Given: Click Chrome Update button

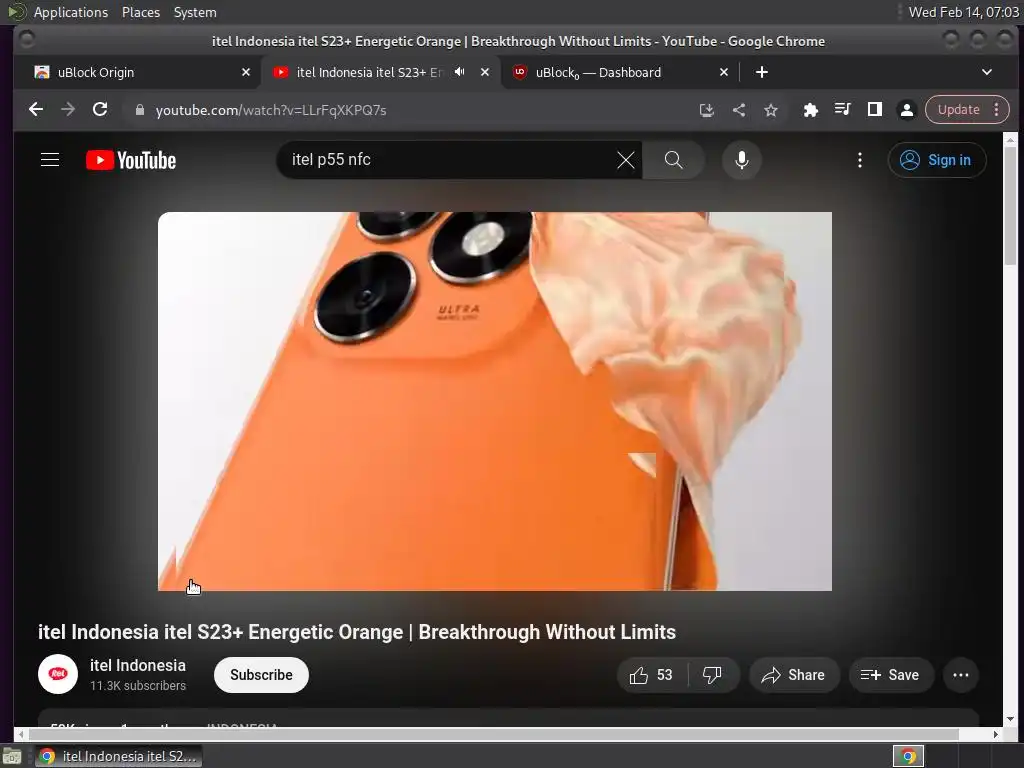Looking at the screenshot, I should 958,110.
